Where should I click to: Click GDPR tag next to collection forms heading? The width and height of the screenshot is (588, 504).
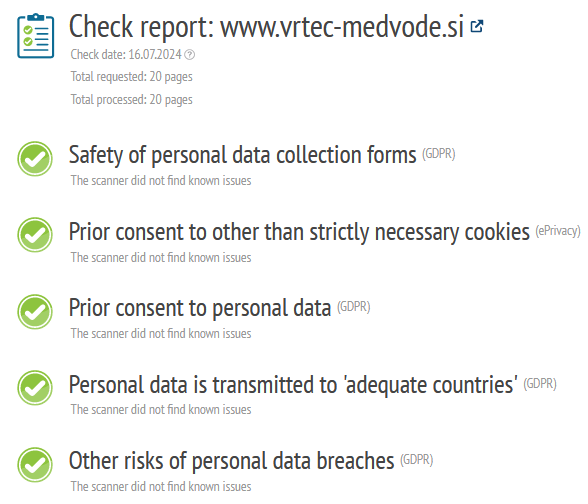click(439, 154)
